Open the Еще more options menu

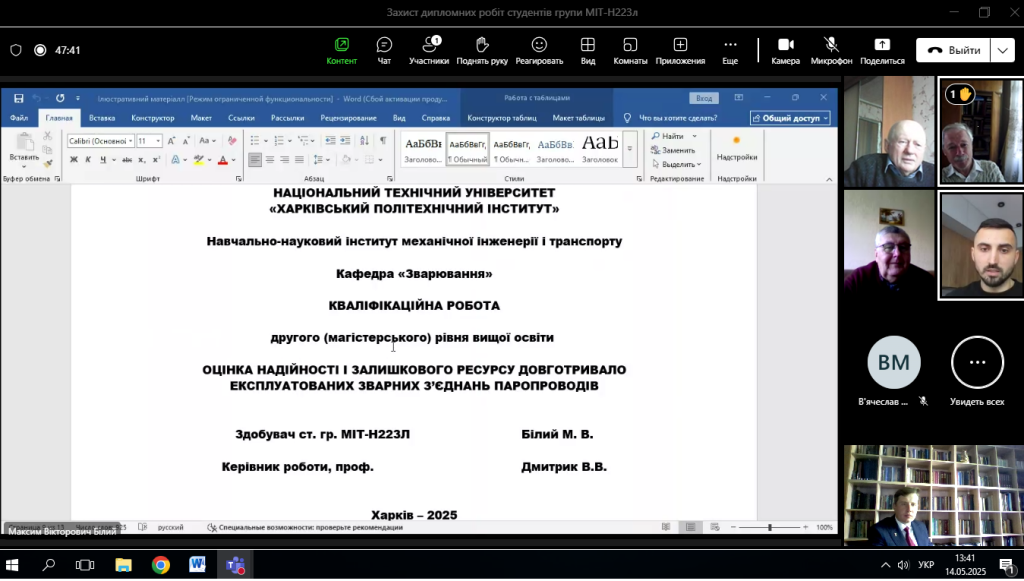point(730,50)
